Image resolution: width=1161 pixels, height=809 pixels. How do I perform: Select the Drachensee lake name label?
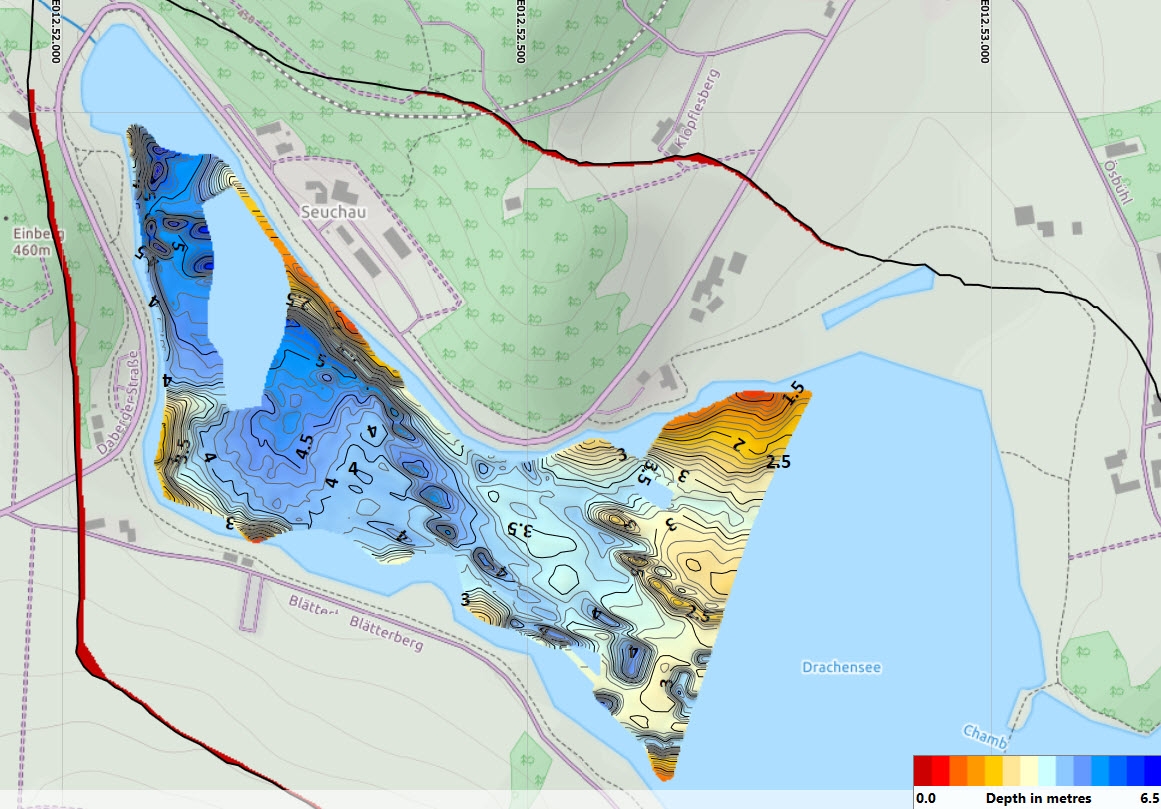841,667
